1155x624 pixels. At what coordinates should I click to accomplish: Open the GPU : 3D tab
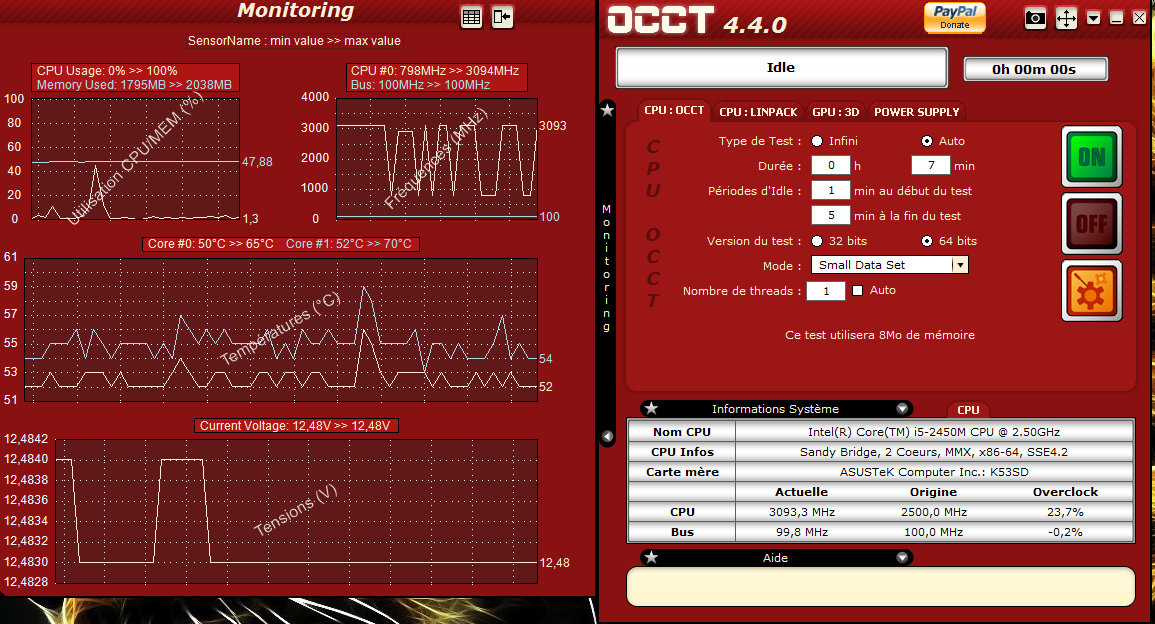click(x=835, y=112)
